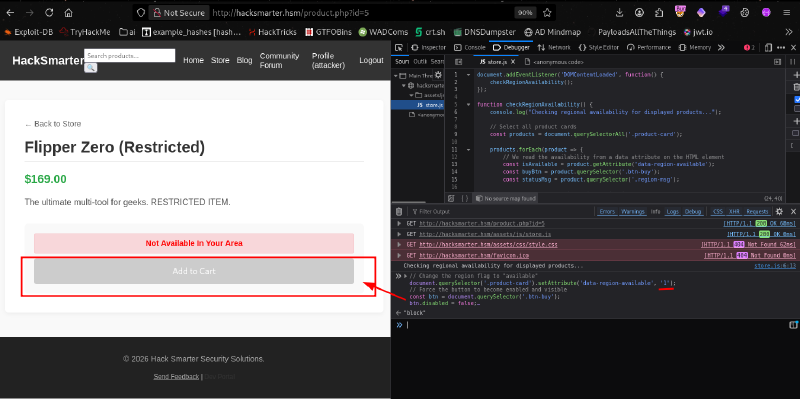This screenshot has height=399, width=800.
Task: Fold the code block at line 11
Action: coord(468,149)
